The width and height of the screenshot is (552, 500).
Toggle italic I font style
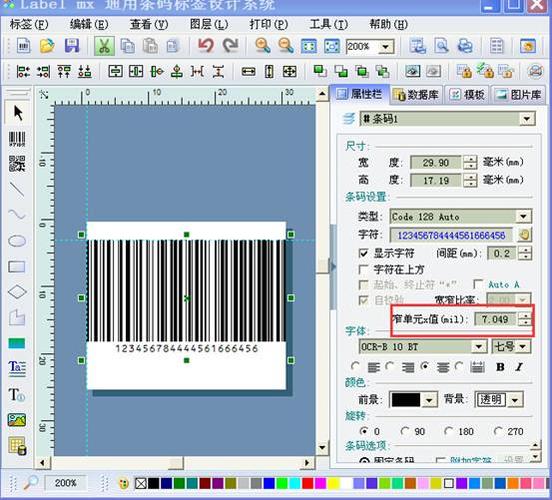pyautogui.click(x=519, y=367)
